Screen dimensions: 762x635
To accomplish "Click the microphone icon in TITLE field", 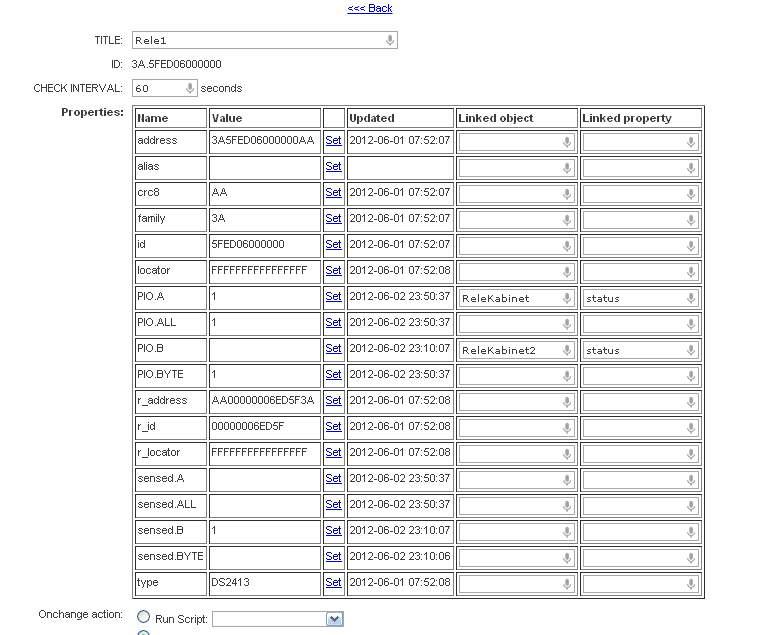I will [x=389, y=40].
